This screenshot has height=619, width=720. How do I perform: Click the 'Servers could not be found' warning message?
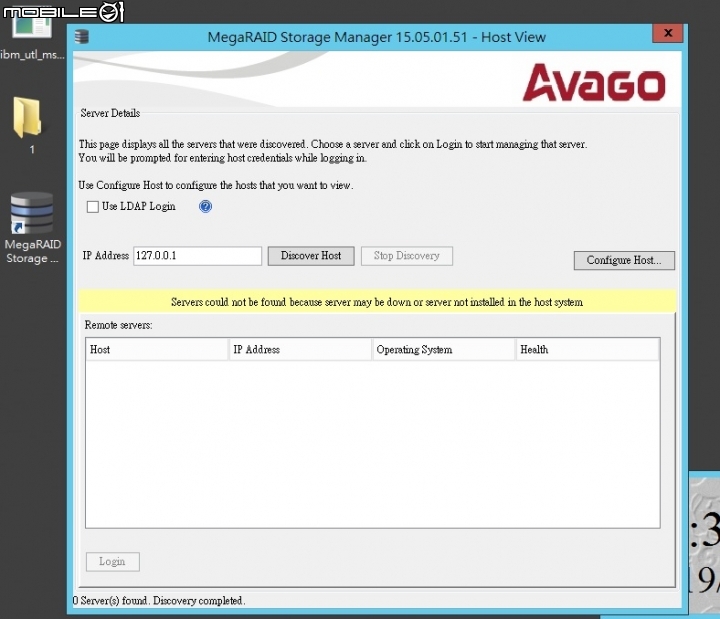377,302
